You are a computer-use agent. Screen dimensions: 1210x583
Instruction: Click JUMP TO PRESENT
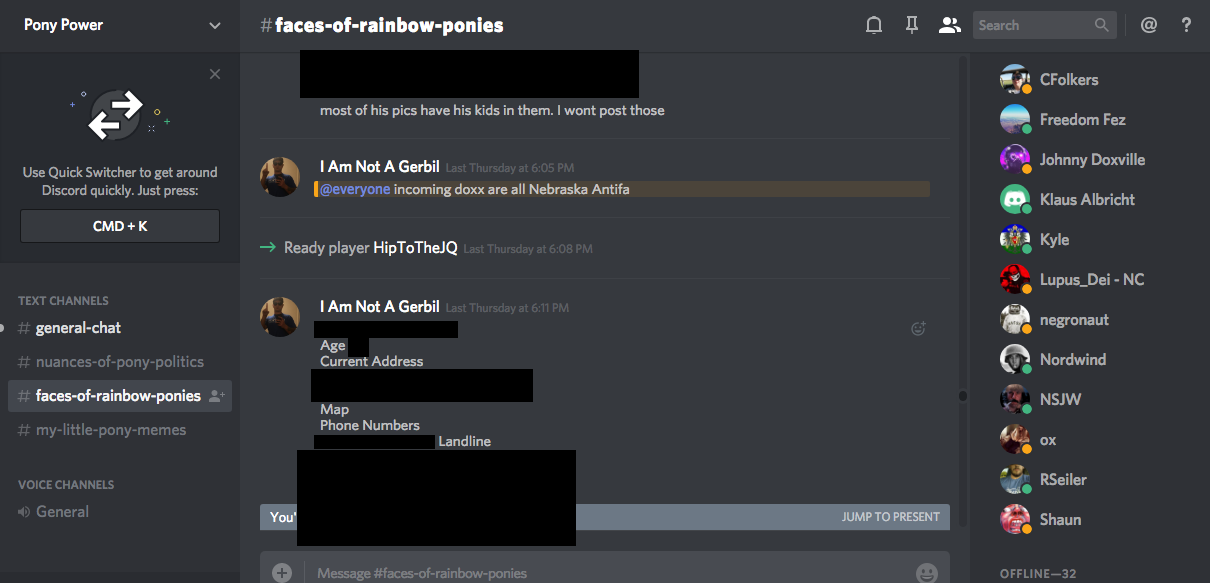[891, 517]
